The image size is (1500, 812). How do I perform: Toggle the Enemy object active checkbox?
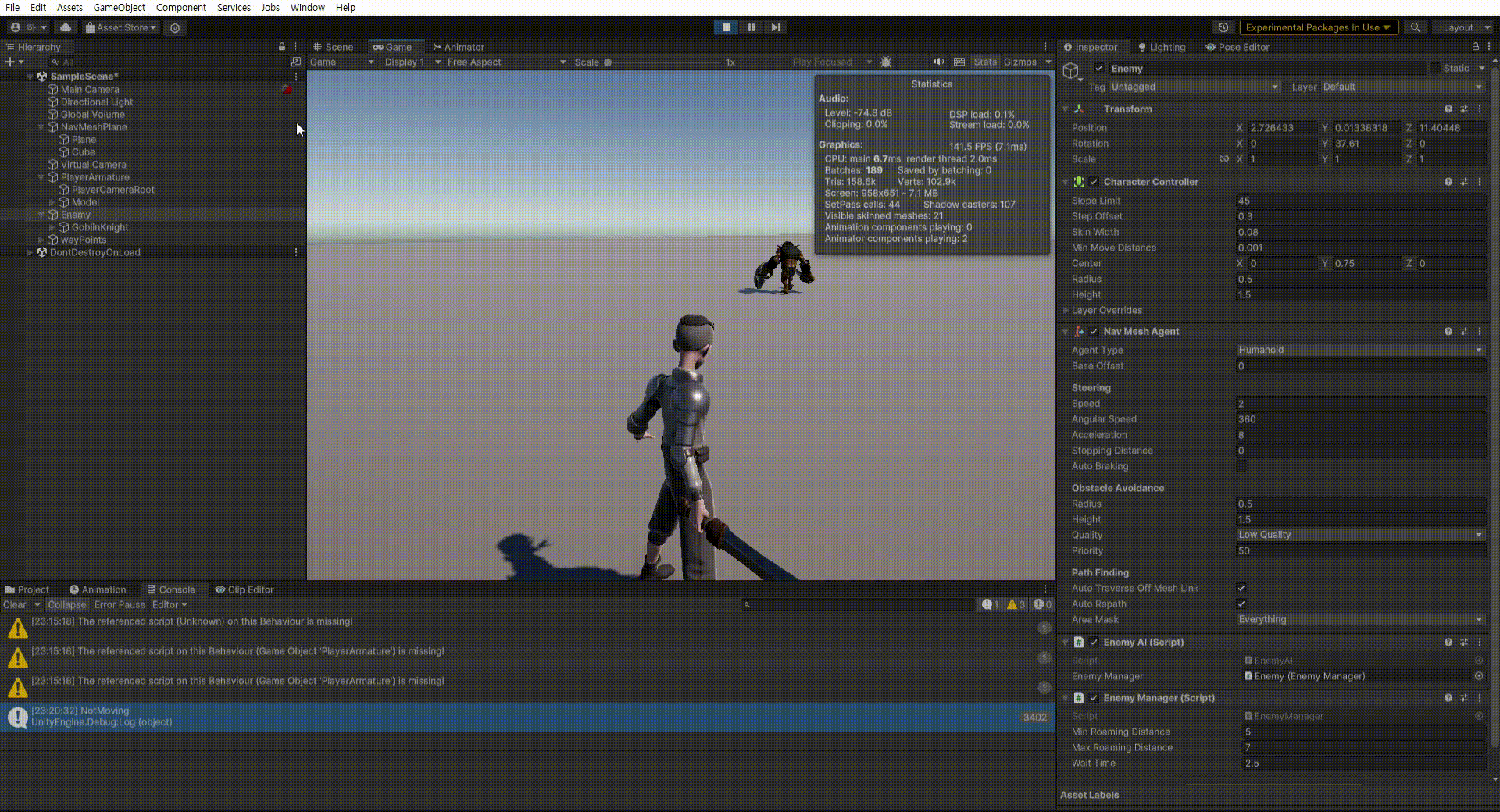(1099, 69)
